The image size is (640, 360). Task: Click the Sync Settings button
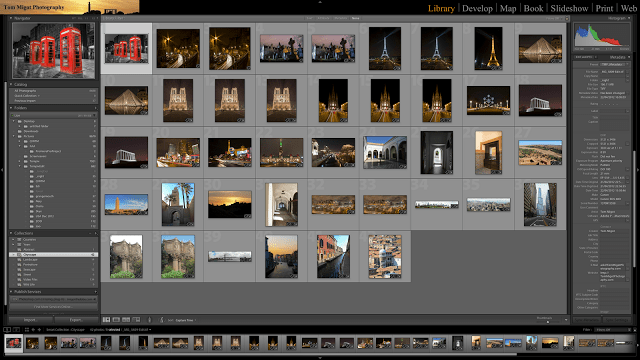click(617, 320)
